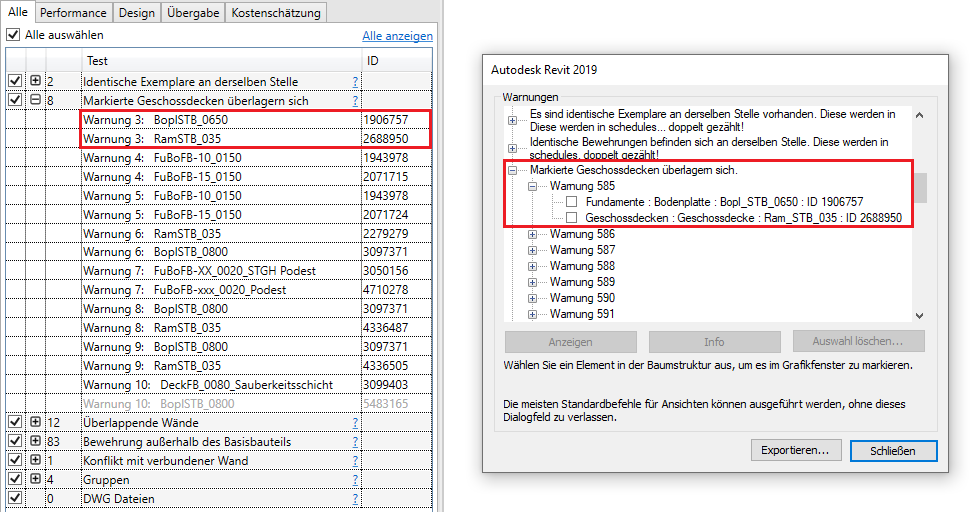The height and width of the screenshot is (512, 979).
Task: Click help icon beside Markierte Geschossdecken test
Action: tap(354, 100)
